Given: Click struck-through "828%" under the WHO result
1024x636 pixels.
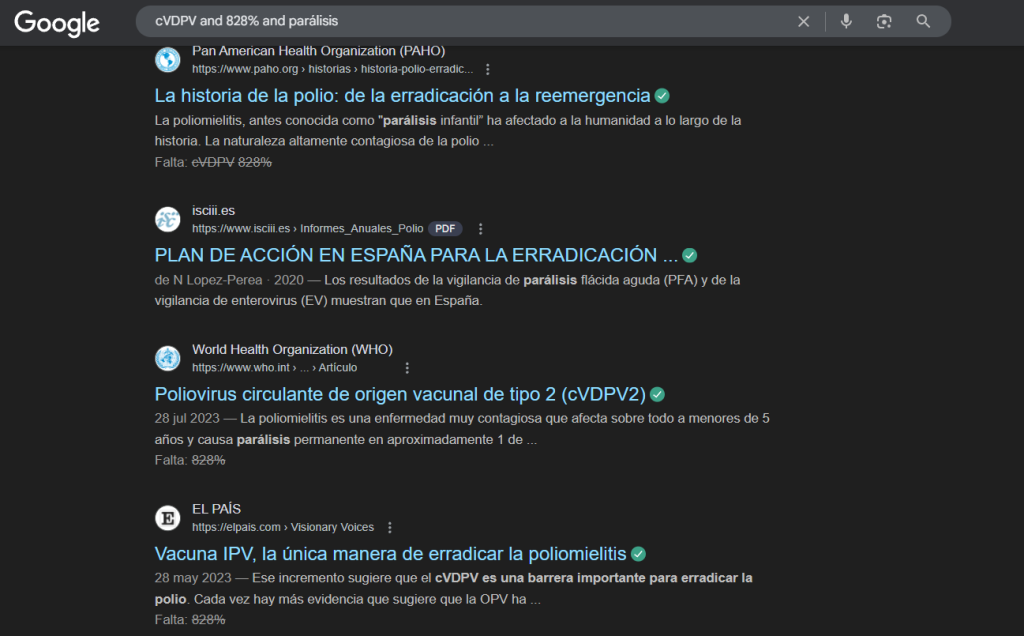Looking at the screenshot, I should tap(208, 460).
